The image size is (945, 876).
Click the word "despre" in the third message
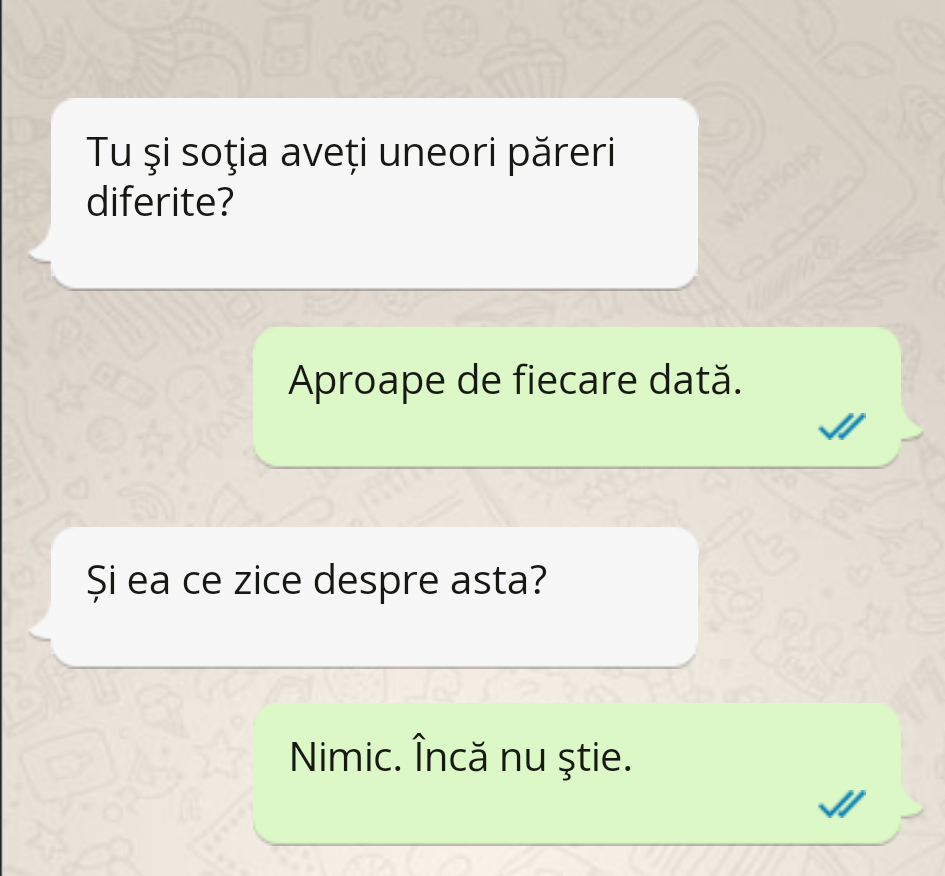pyautogui.click(x=376, y=581)
